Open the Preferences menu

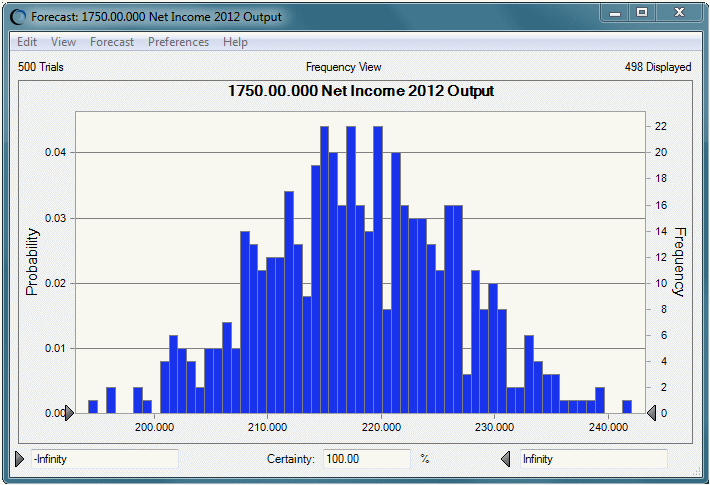tap(178, 42)
